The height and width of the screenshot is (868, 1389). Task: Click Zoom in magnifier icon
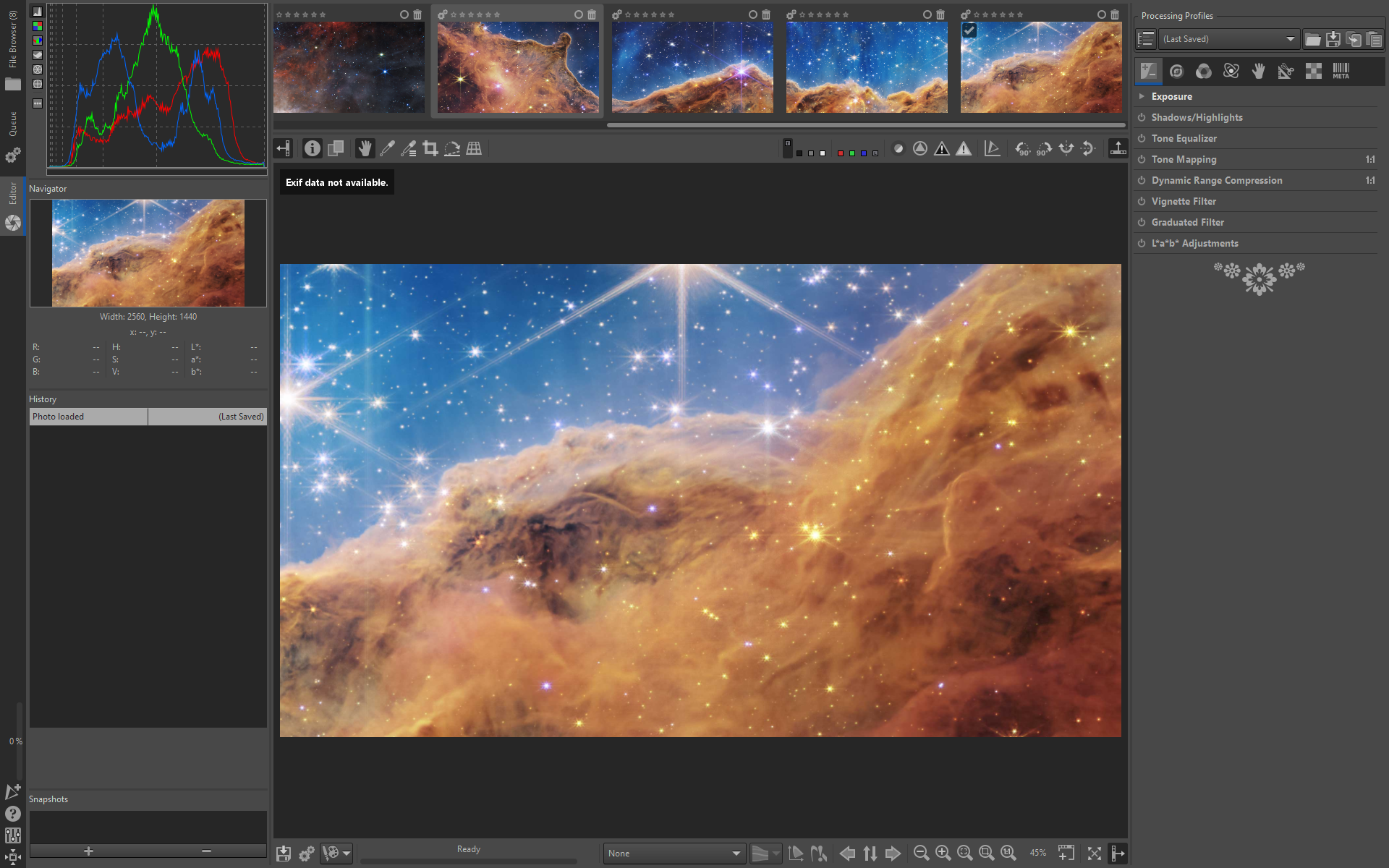[x=943, y=854]
